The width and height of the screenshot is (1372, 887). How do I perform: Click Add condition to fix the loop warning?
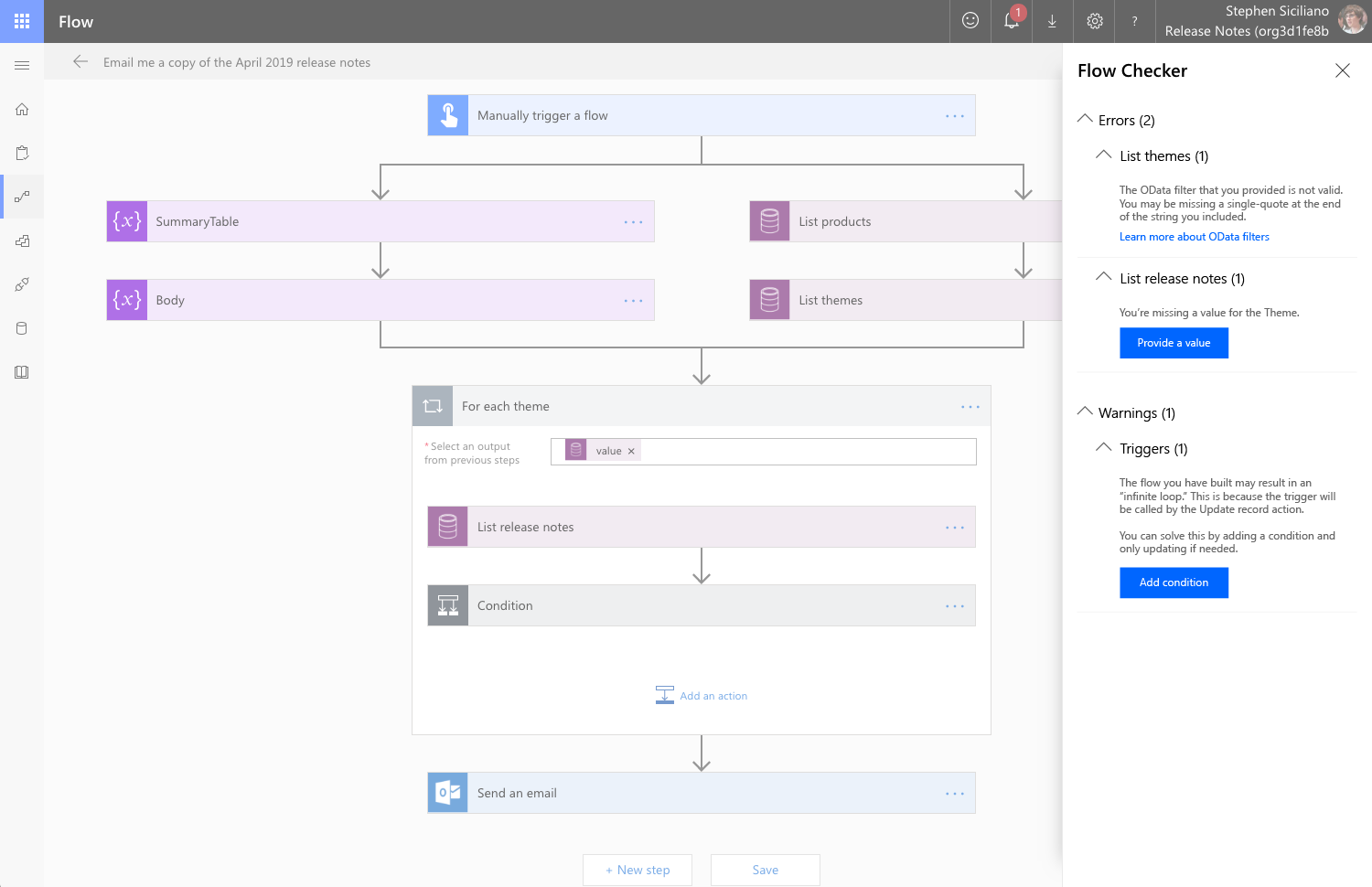pyautogui.click(x=1174, y=582)
